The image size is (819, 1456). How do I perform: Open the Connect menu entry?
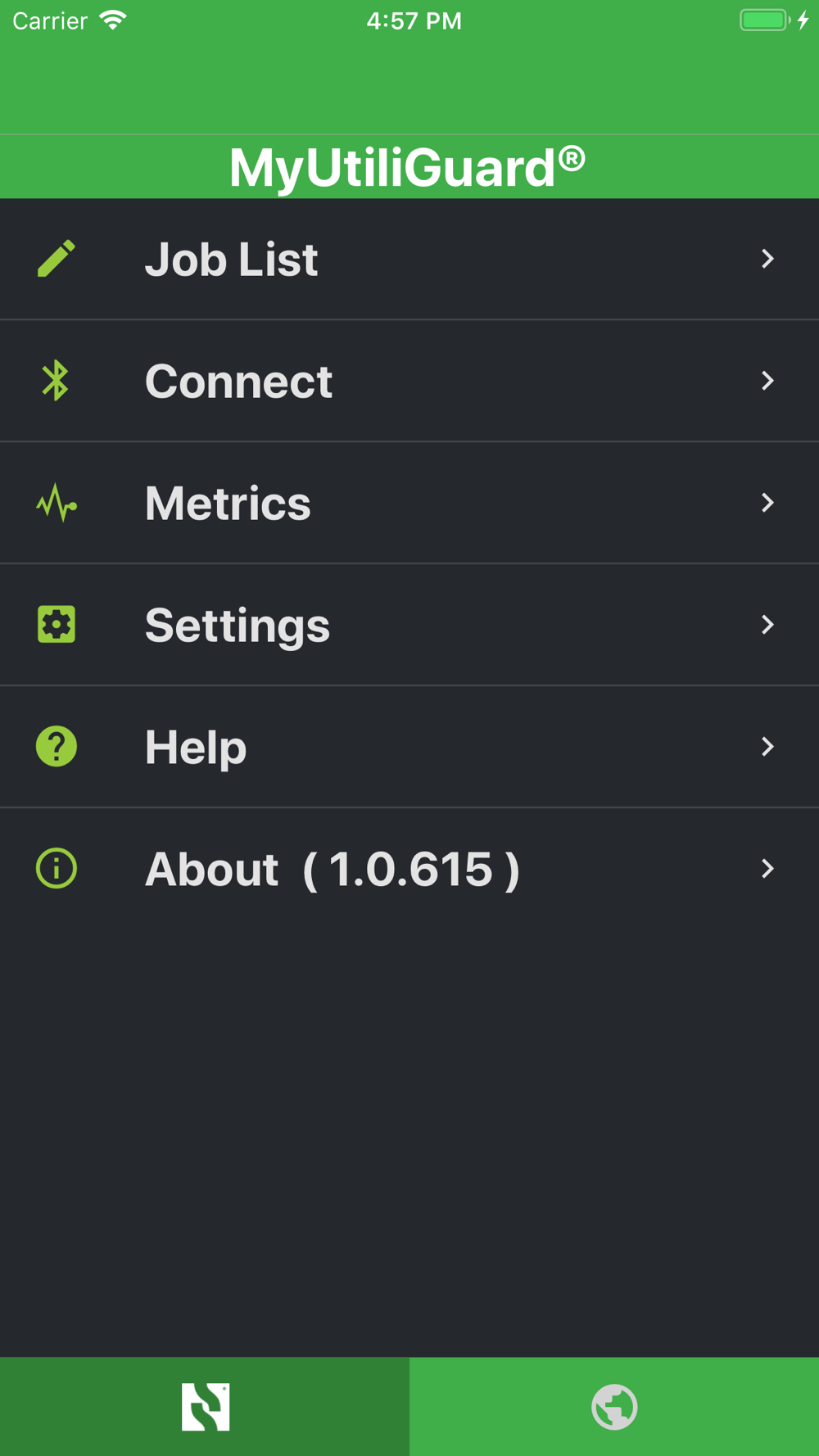pos(409,381)
